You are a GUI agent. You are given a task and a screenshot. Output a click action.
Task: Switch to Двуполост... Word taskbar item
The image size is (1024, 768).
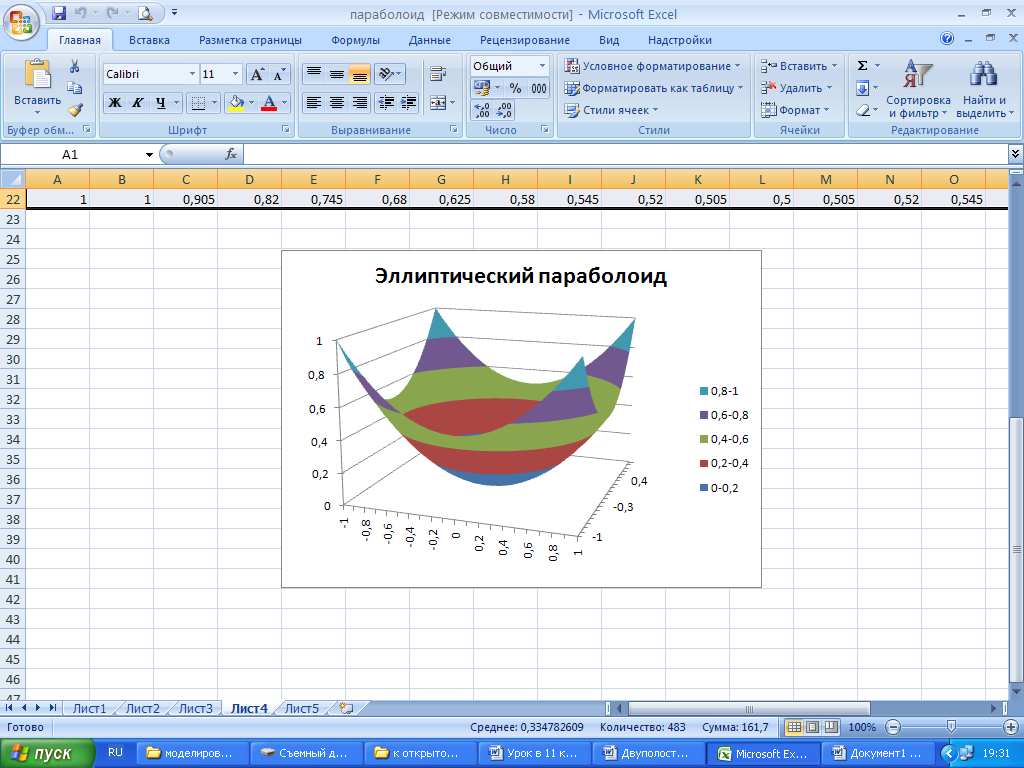(648, 754)
